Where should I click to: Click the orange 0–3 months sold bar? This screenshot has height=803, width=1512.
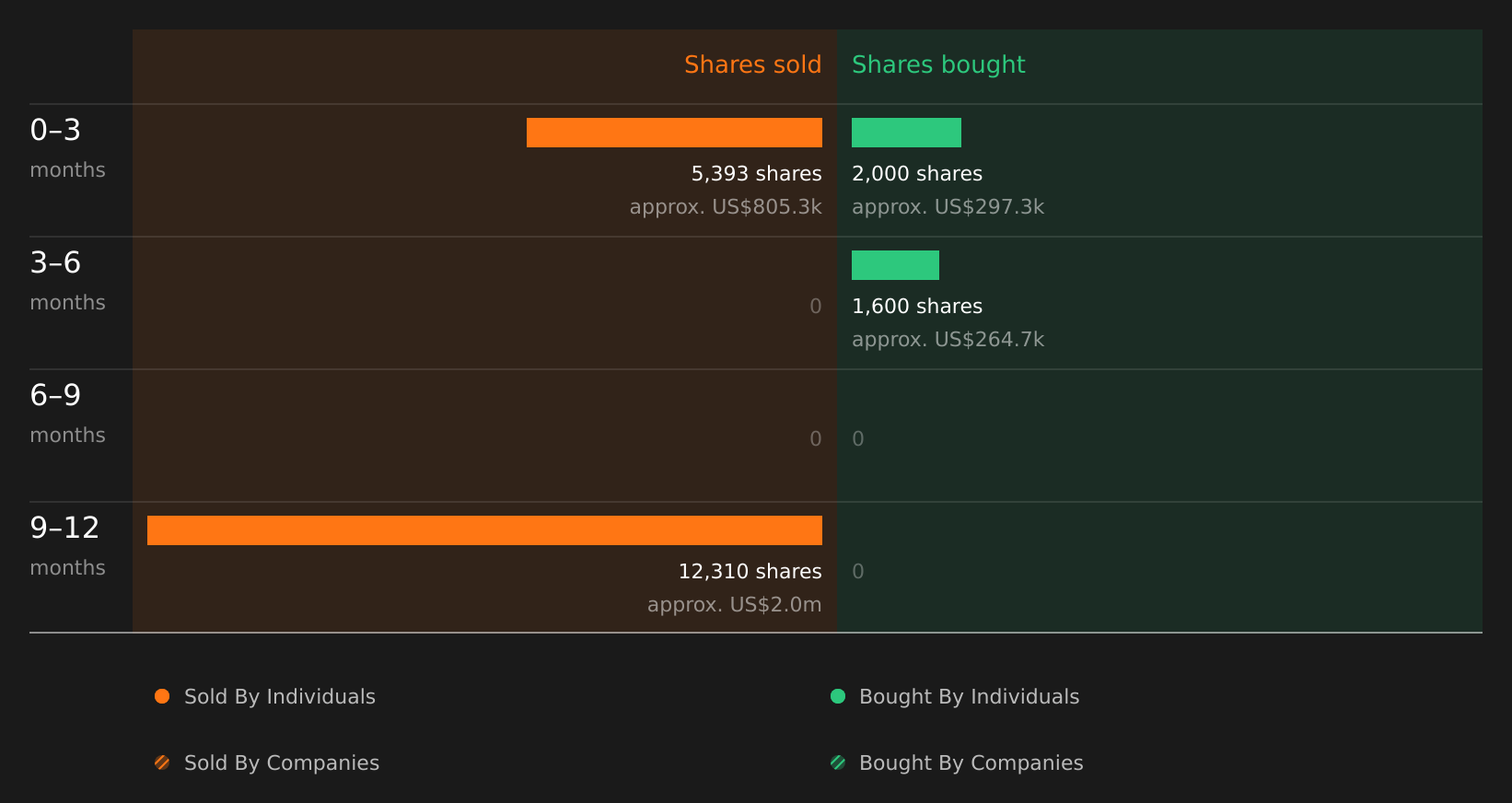674,133
